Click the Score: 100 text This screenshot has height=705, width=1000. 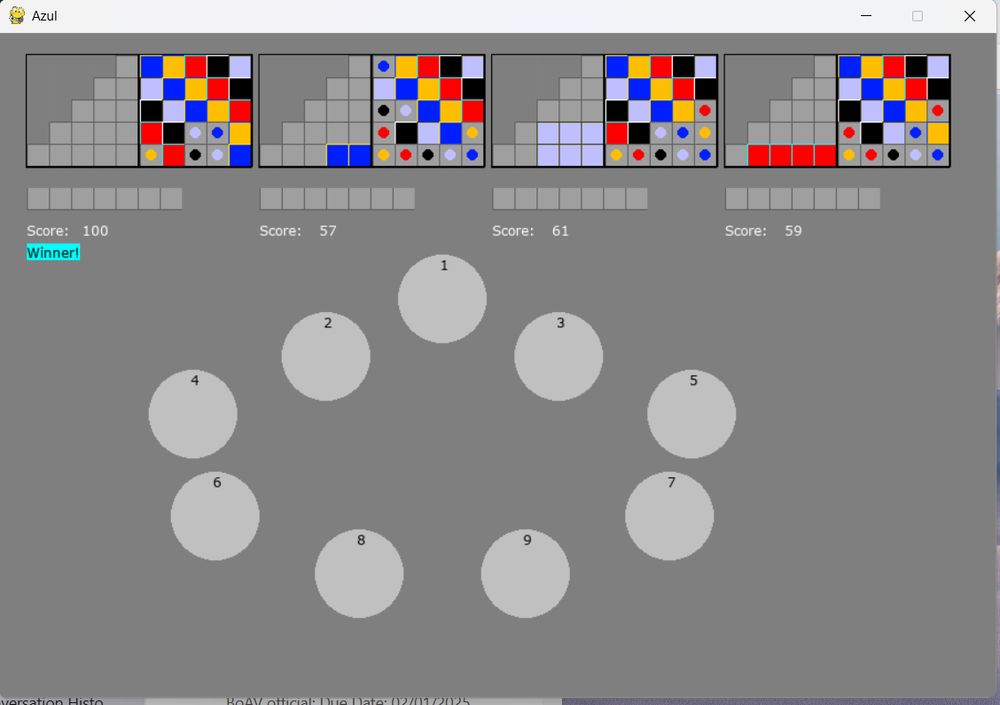[x=67, y=230]
